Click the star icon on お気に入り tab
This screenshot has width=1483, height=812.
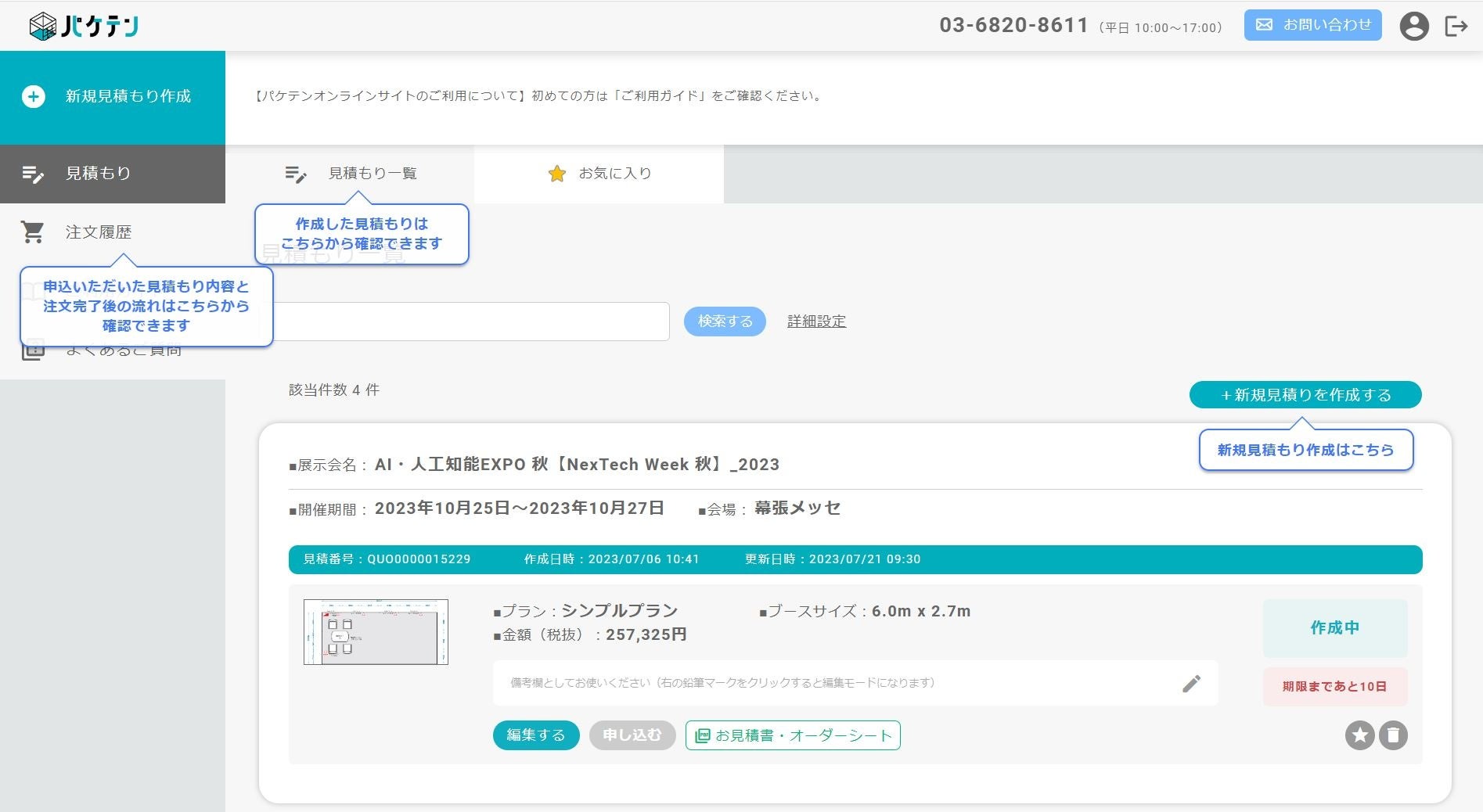coord(557,174)
